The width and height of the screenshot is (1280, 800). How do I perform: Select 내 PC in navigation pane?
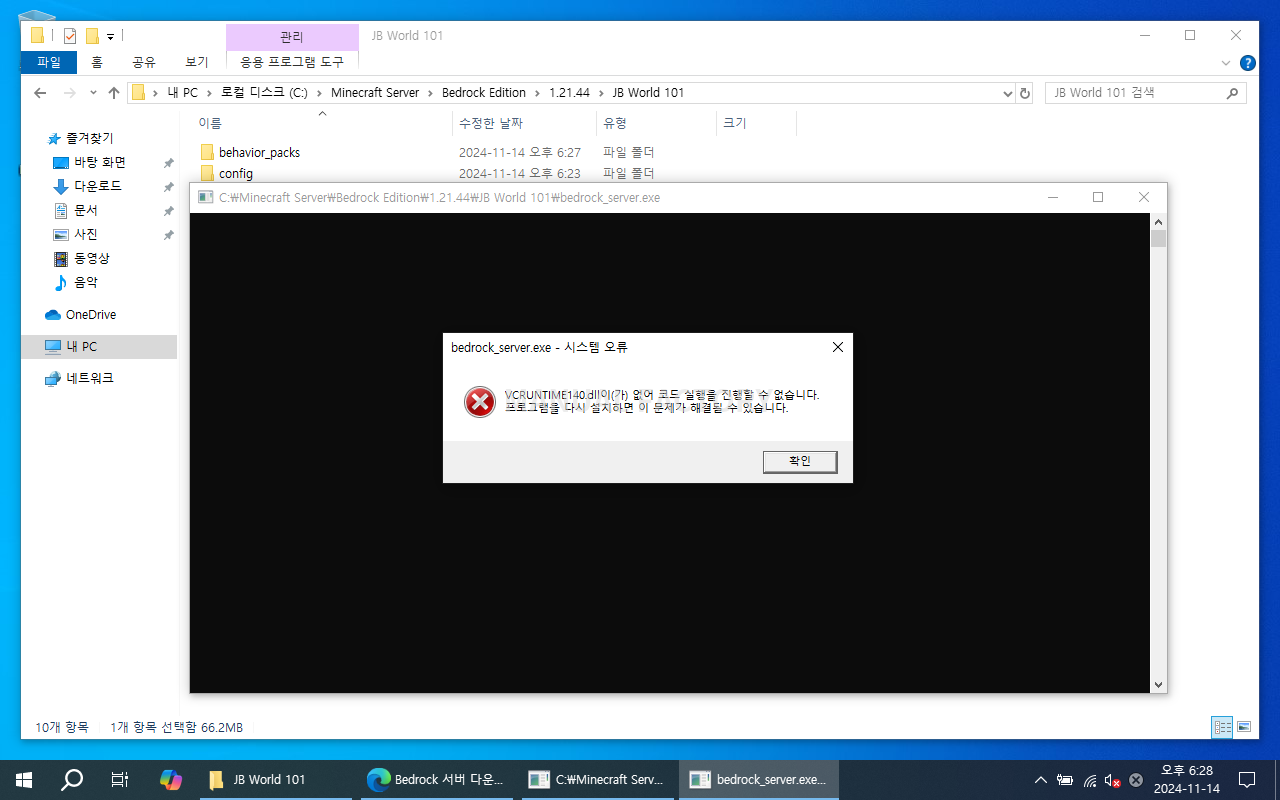click(x=99, y=346)
